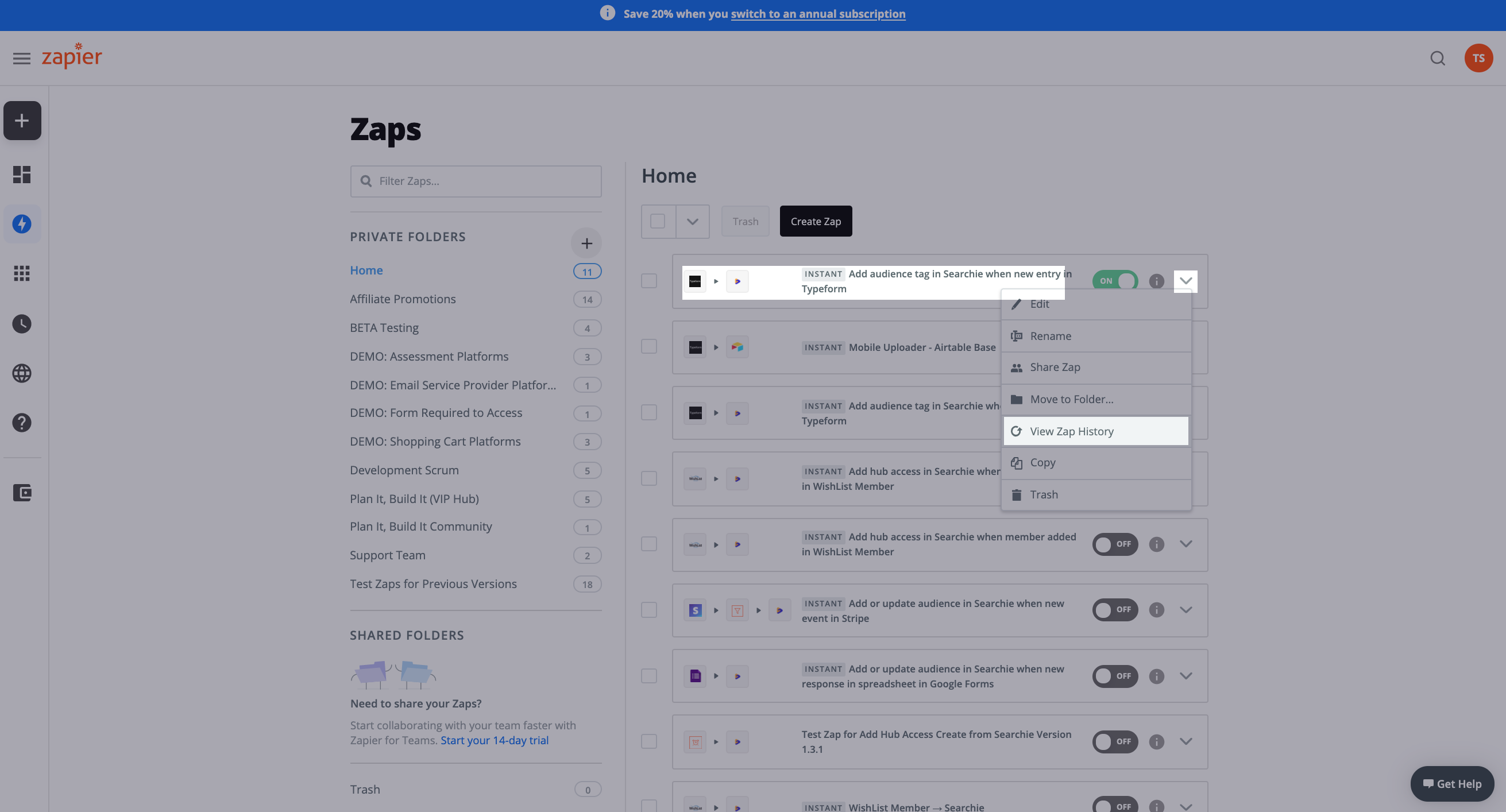
Task: Click Start your 14-day trial link
Action: point(494,740)
